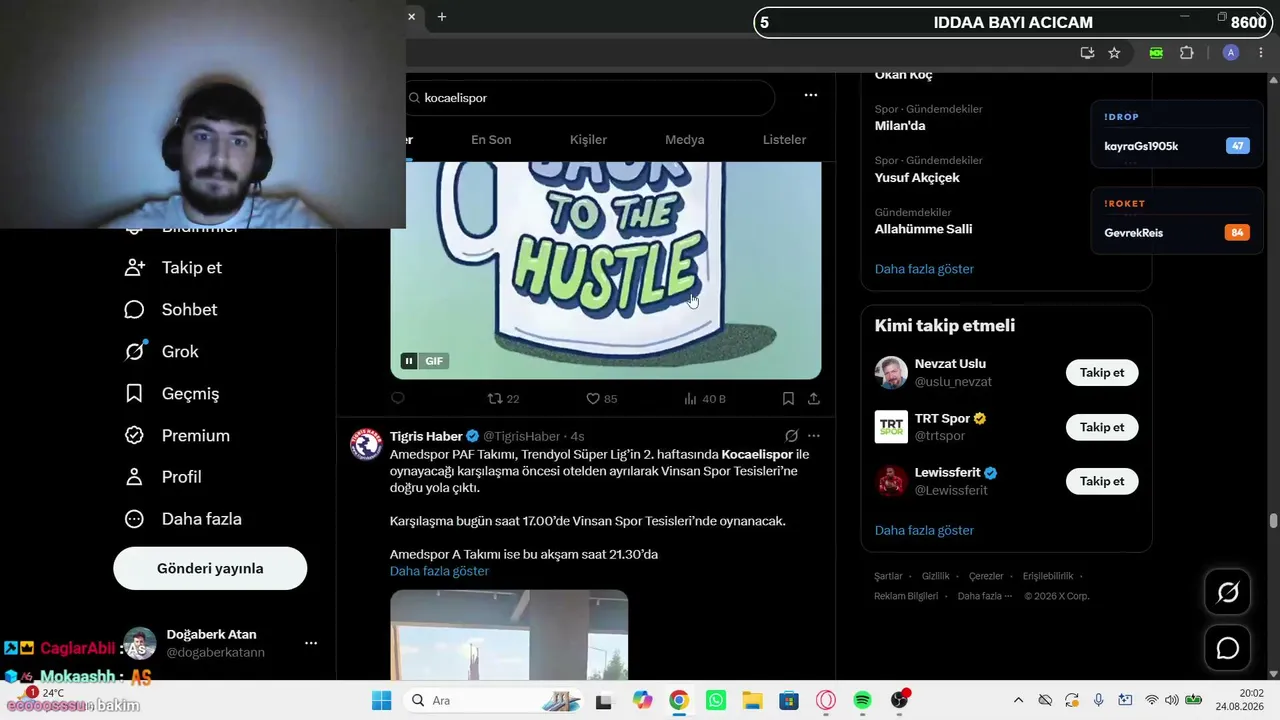Open the Chrome extensions puzzle icon
The height and width of the screenshot is (720, 1280).
click(x=1187, y=53)
